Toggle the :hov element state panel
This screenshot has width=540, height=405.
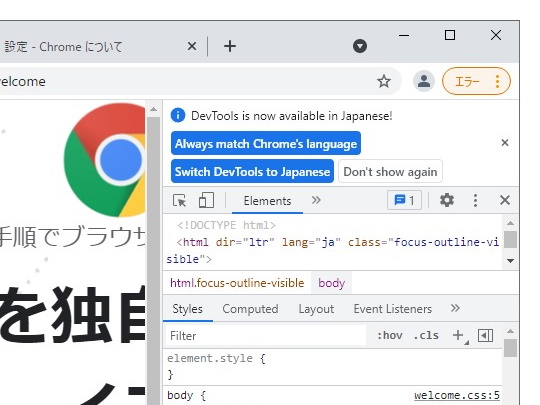coord(390,335)
